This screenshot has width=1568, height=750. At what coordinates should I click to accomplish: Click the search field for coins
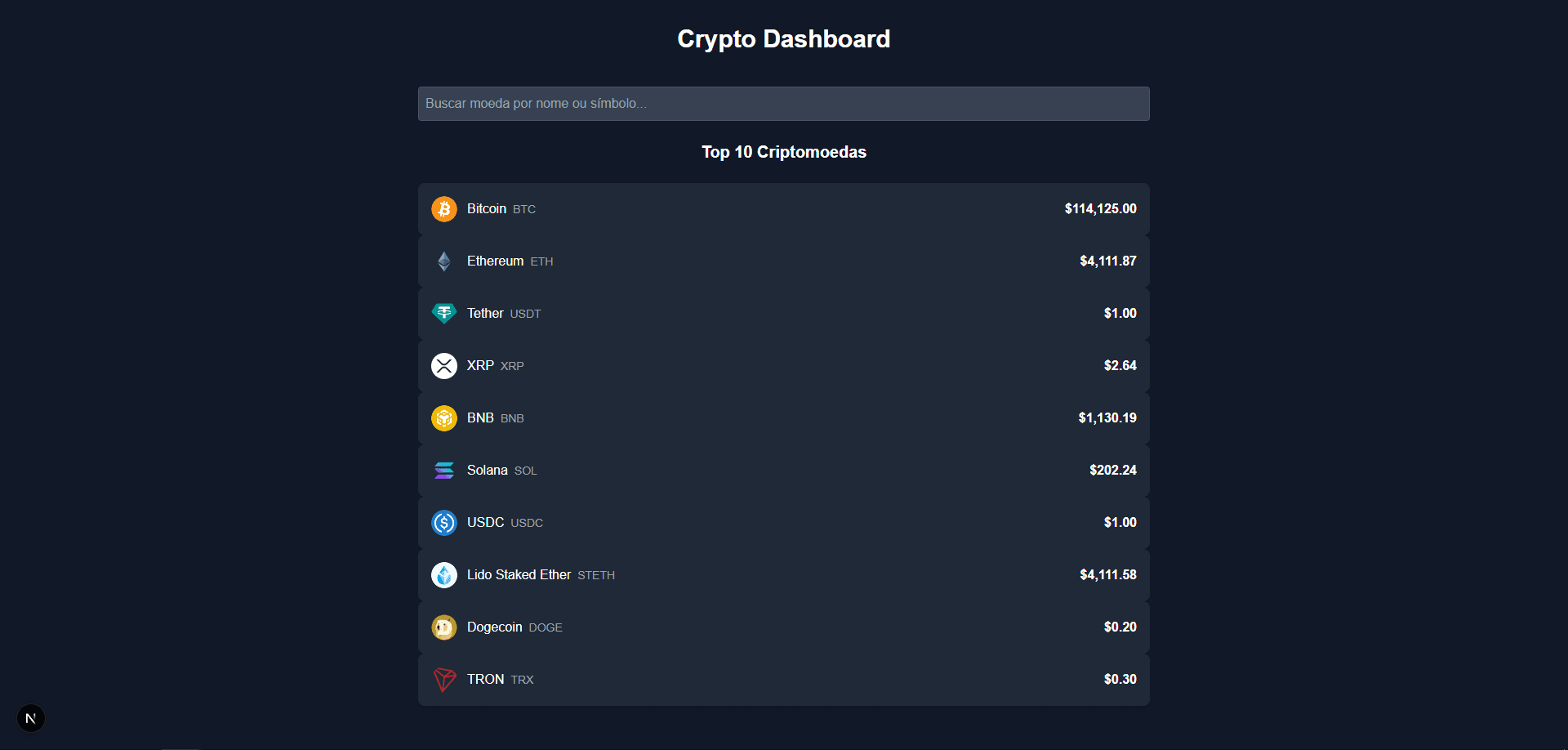tap(782, 104)
